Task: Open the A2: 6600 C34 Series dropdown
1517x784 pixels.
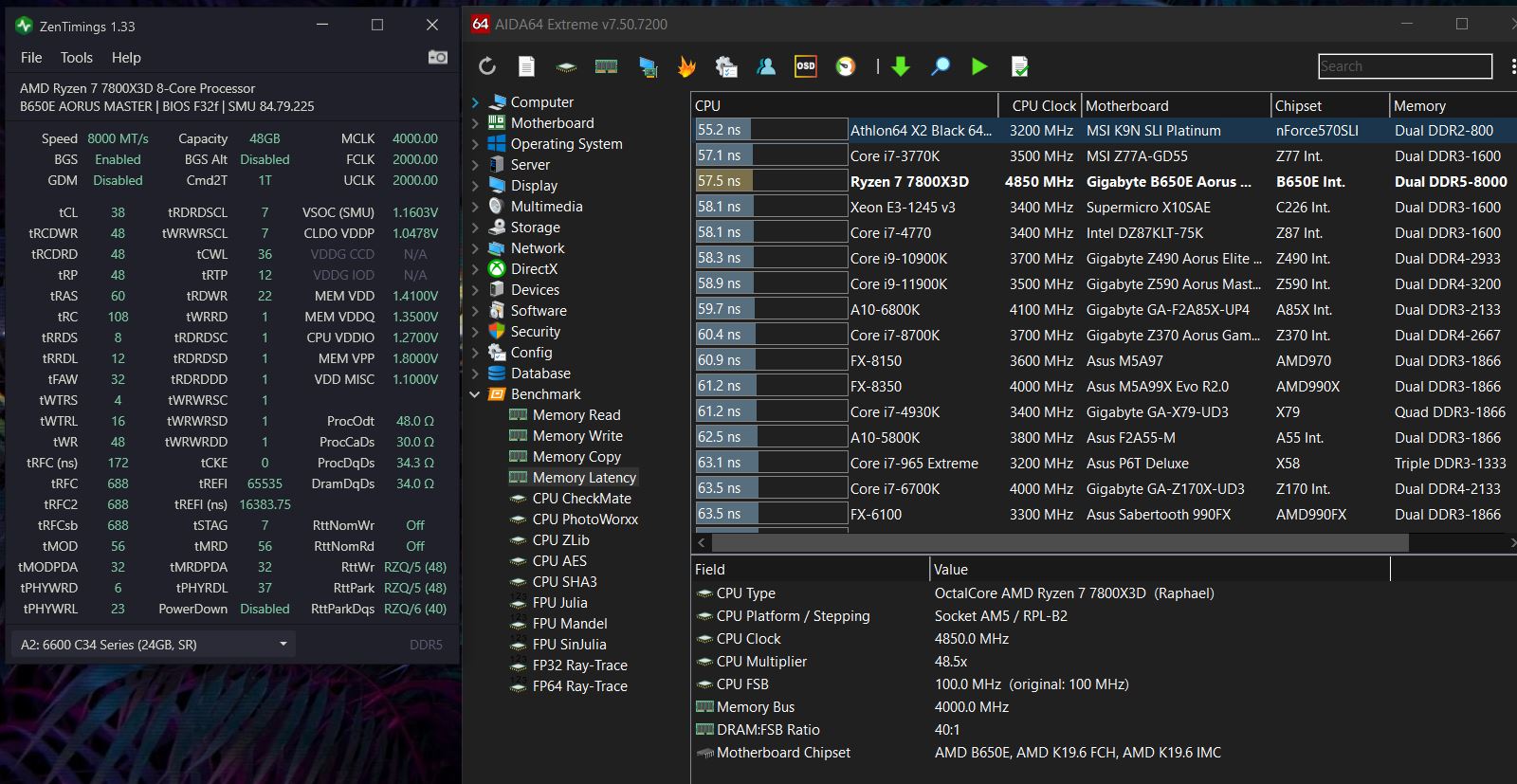Action: [153, 645]
